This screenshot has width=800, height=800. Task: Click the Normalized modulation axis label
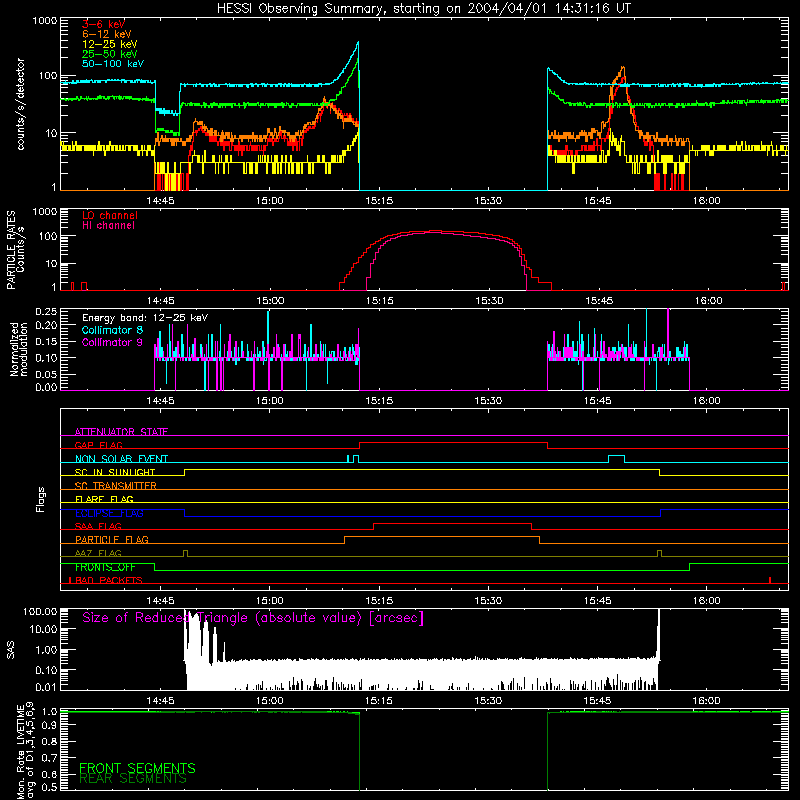pyautogui.click(x=19, y=349)
